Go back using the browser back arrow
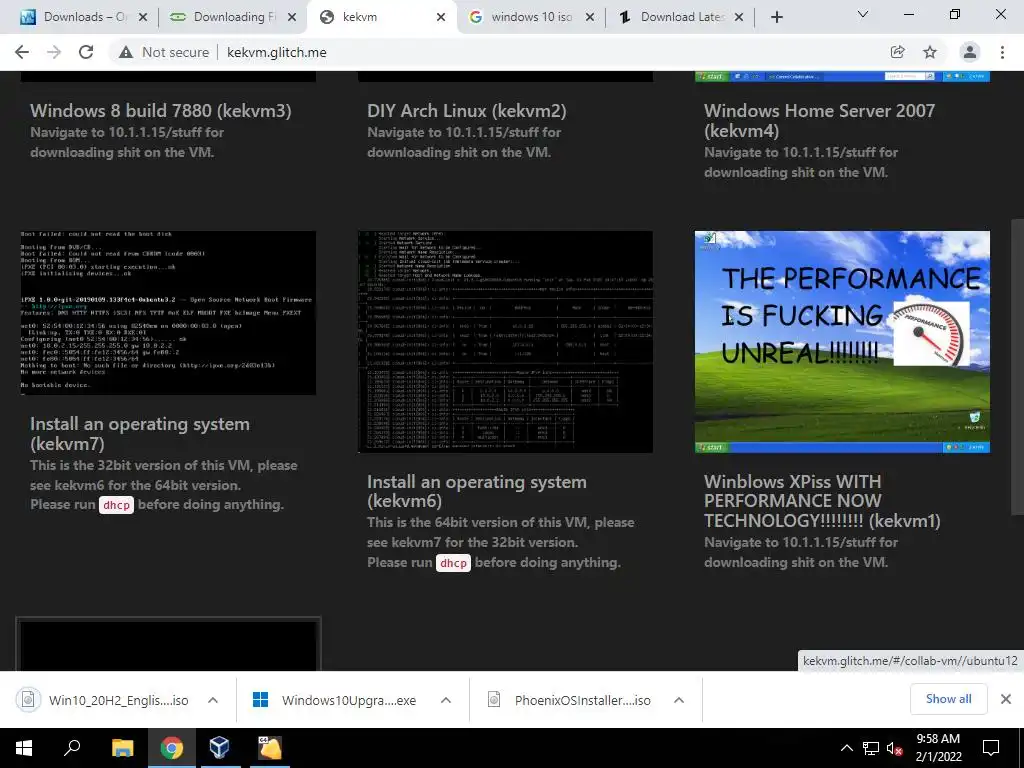Screen dimensions: 1024x768 [22, 52]
